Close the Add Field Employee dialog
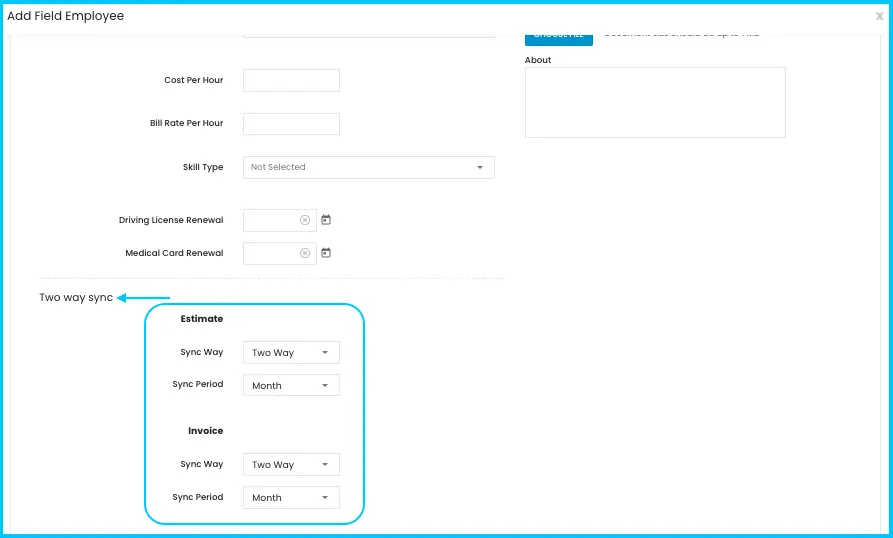Viewport: 893px width, 538px height. 879,16
